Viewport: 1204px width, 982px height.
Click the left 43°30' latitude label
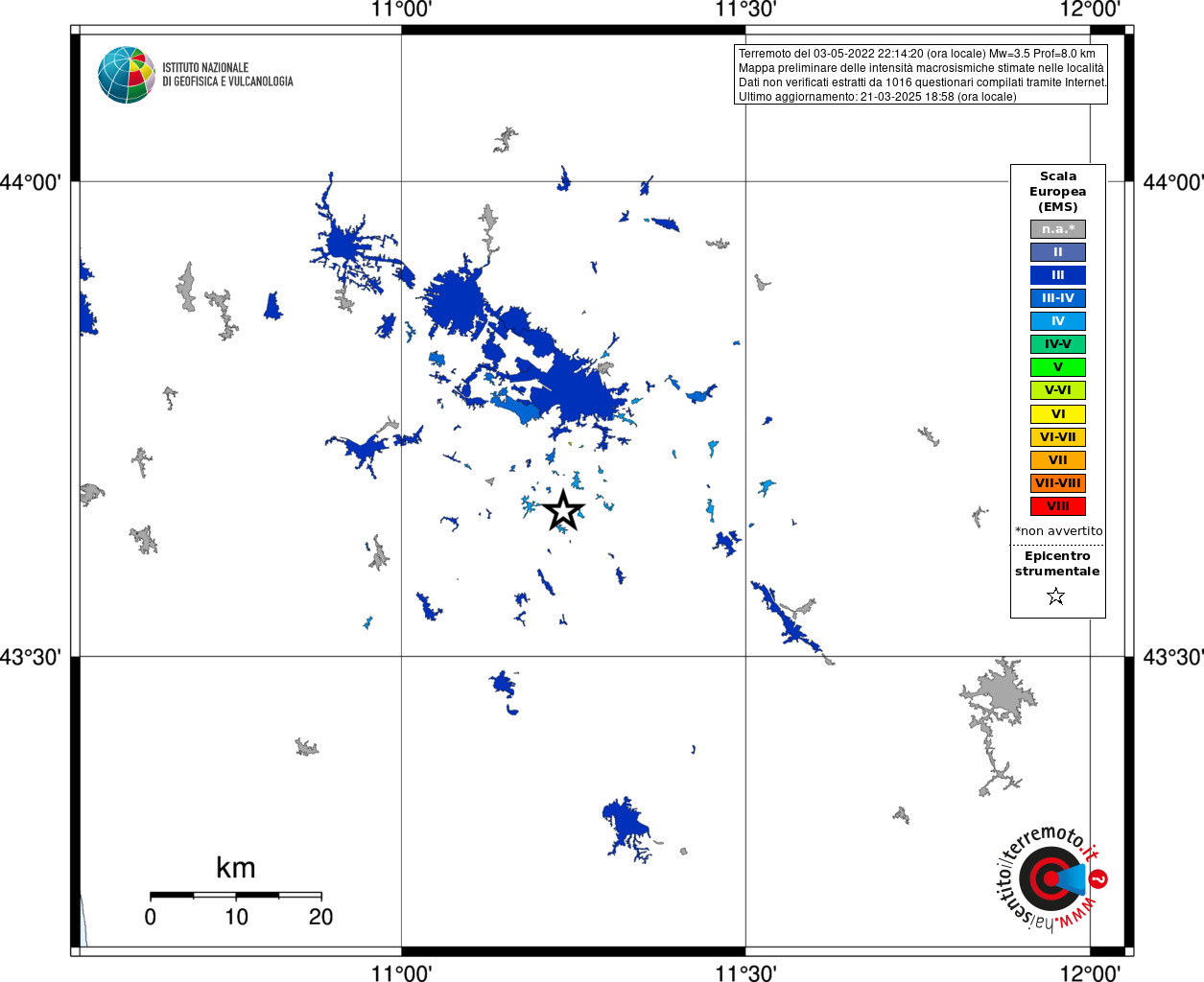coord(31,657)
